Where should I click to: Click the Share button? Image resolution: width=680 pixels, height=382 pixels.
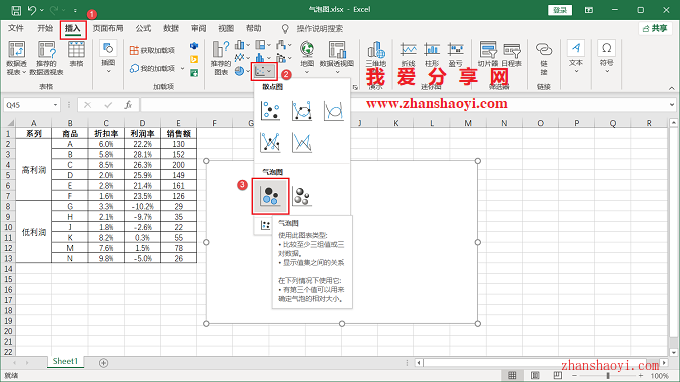point(655,29)
